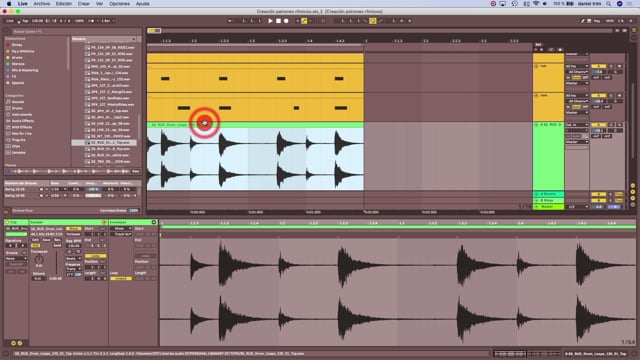
Task: Toggle the clip Loop button
Action: tap(96, 256)
